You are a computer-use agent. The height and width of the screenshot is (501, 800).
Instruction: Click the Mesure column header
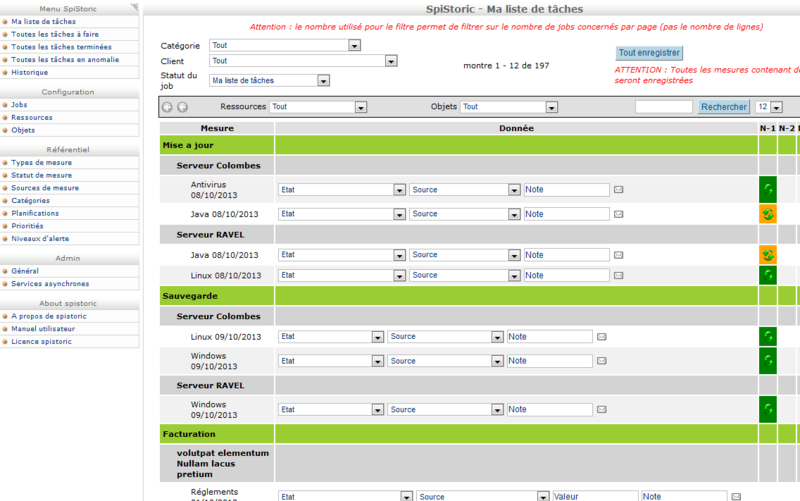click(217, 129)
